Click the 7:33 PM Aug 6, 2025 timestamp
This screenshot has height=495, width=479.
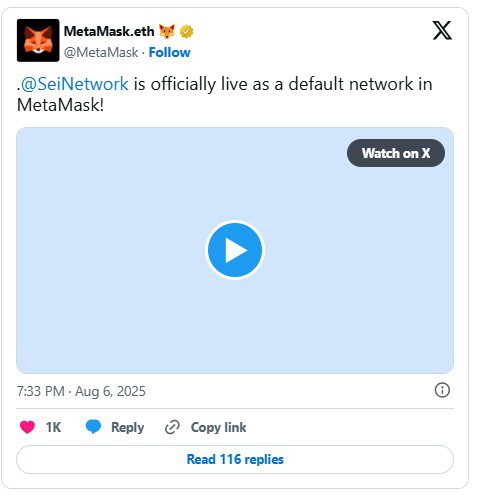point(81,391)
